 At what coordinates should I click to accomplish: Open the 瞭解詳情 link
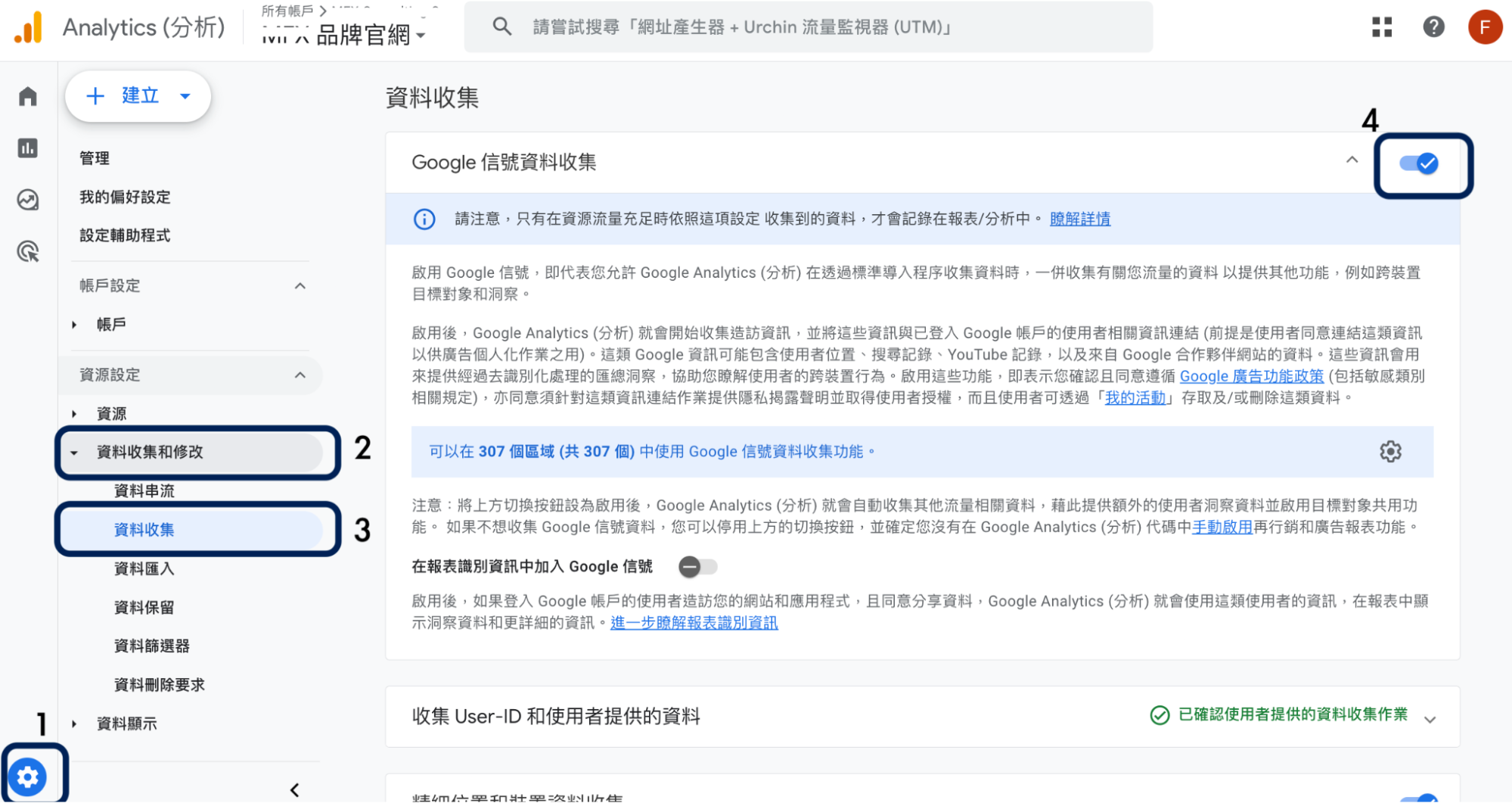1079,219
